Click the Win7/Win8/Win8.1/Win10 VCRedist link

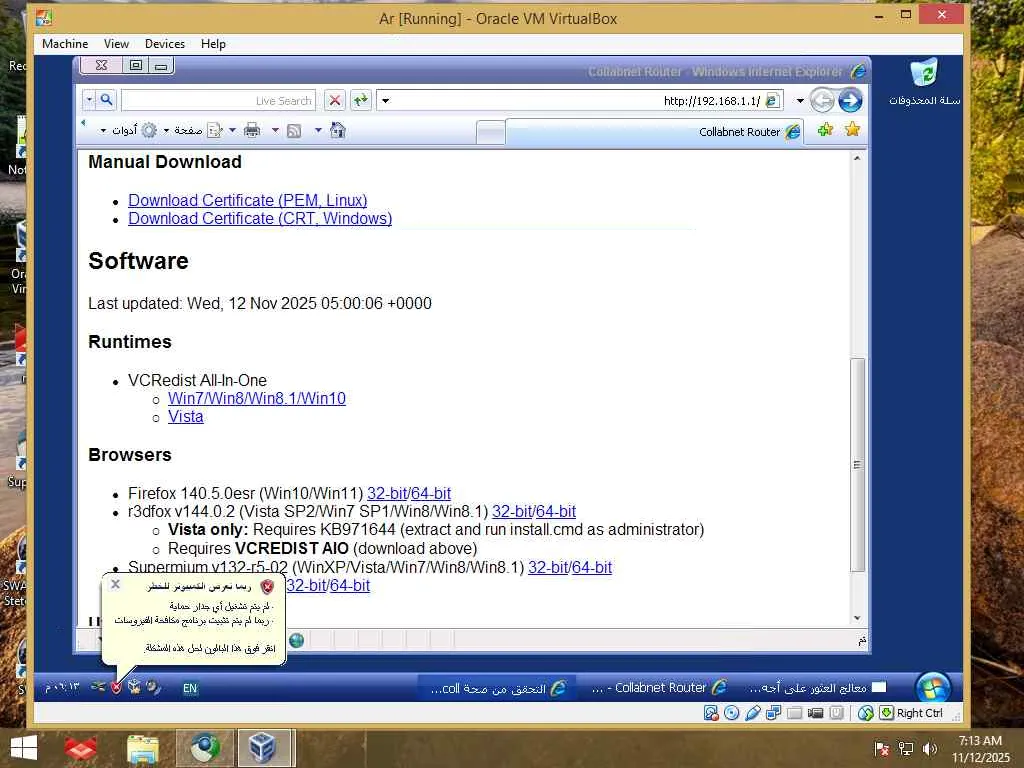coord(257,398)
